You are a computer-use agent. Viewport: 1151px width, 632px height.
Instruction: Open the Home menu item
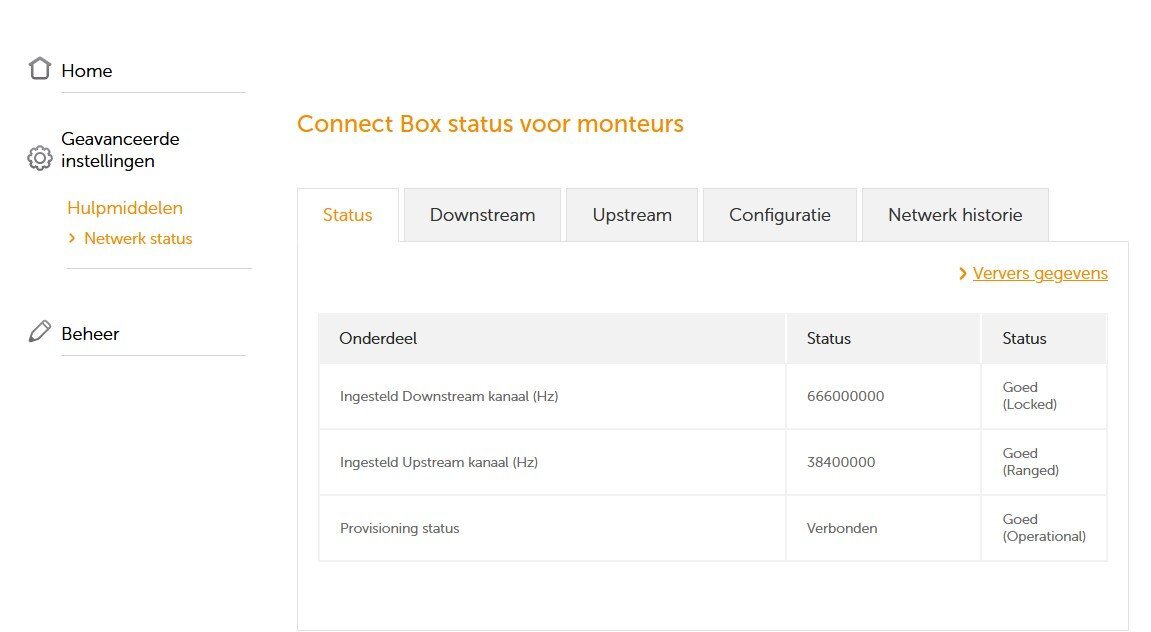(87, 71)
